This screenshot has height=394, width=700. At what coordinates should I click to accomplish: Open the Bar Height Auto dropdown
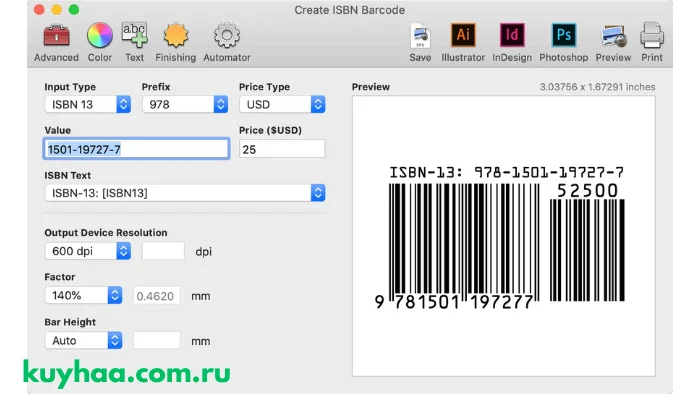click(x=83, y=340)
